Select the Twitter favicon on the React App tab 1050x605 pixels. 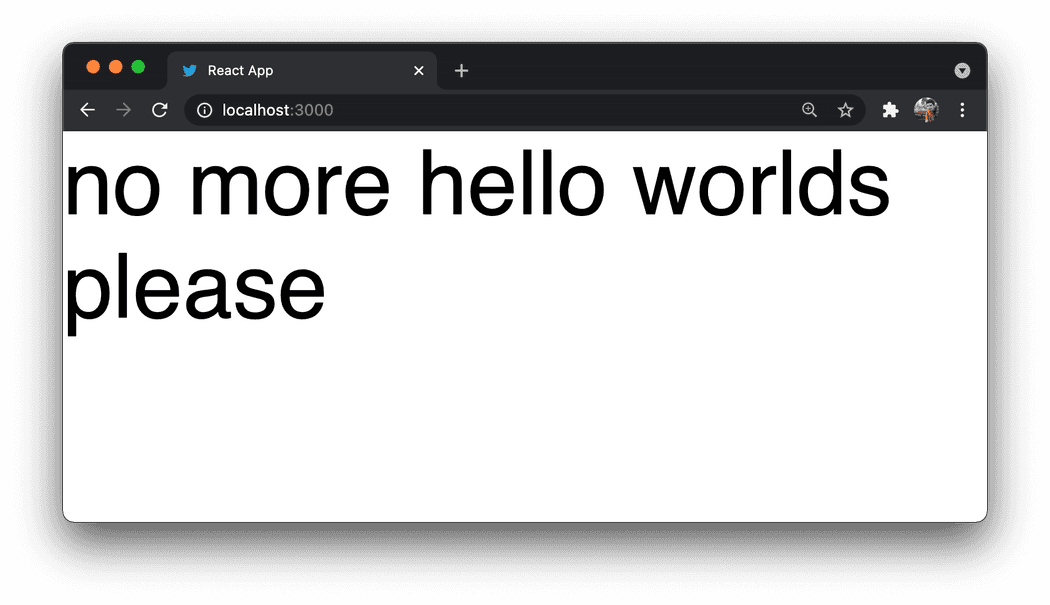coord(190,70)
